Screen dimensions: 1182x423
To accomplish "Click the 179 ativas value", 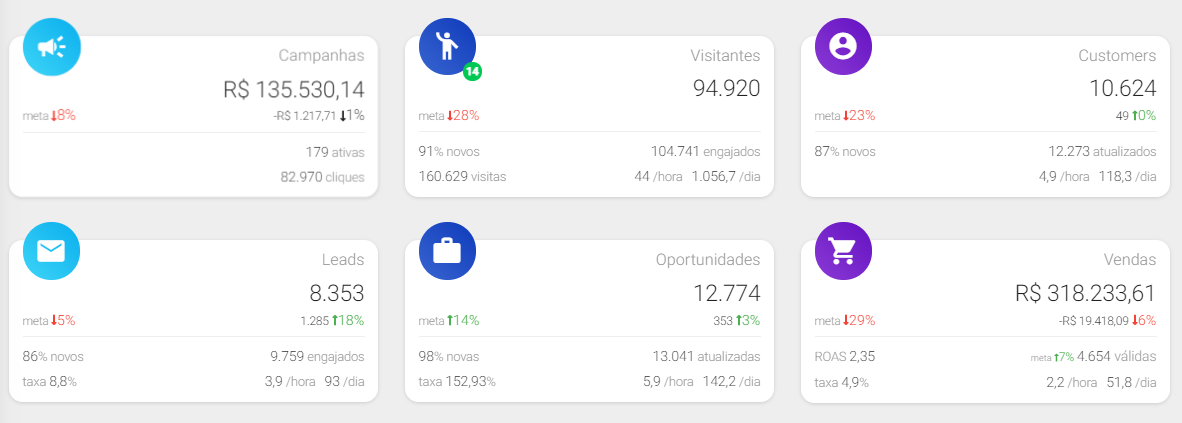I will (335, 152).
